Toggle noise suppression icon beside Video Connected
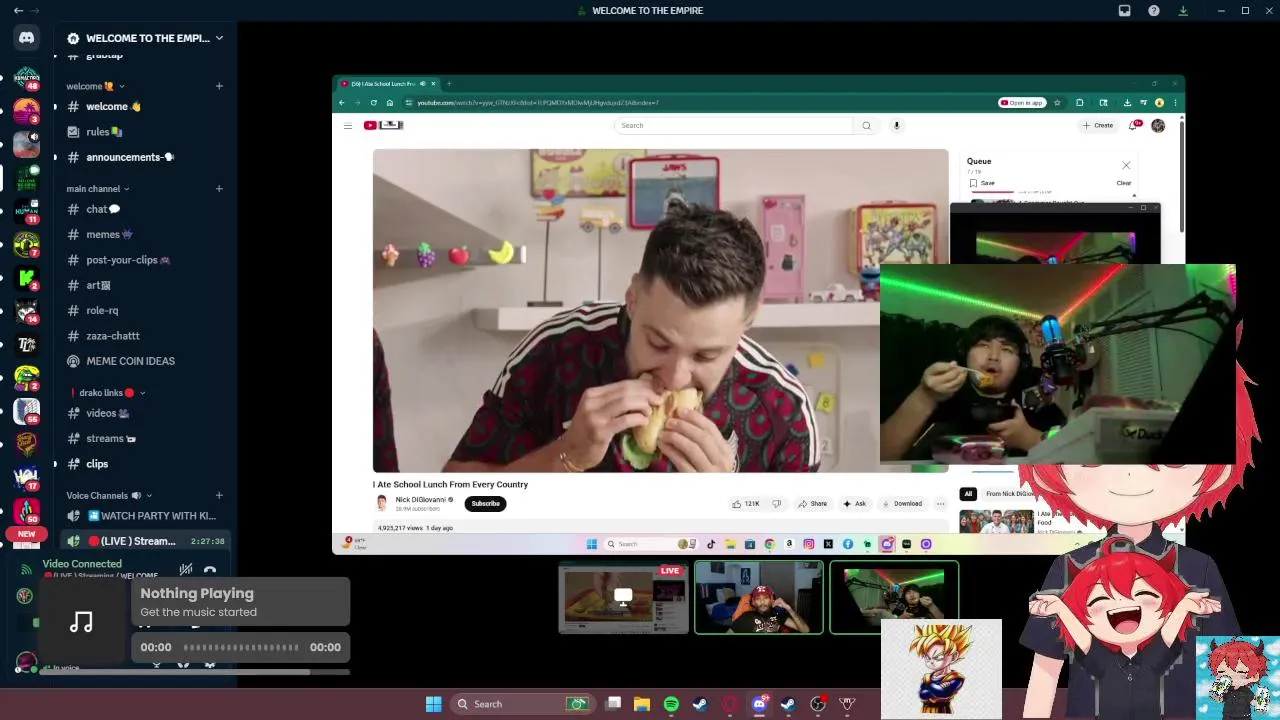Image resolution: width=1280 pixels, height=720 pixels. tap(185, 570)
